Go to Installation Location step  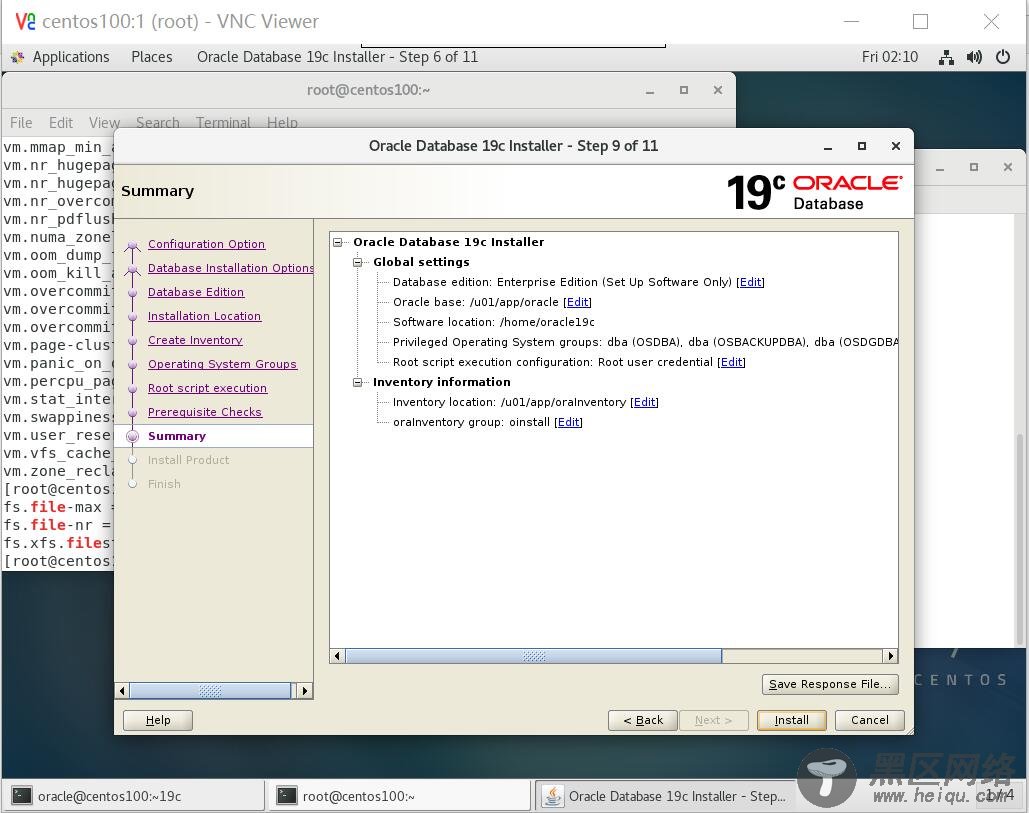point(204,316)
